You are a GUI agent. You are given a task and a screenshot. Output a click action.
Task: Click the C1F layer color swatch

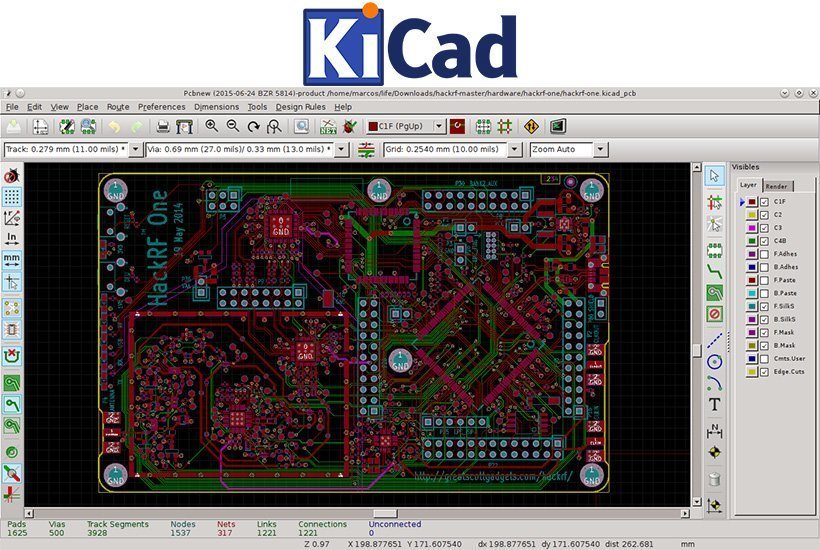tap(752, 202)
